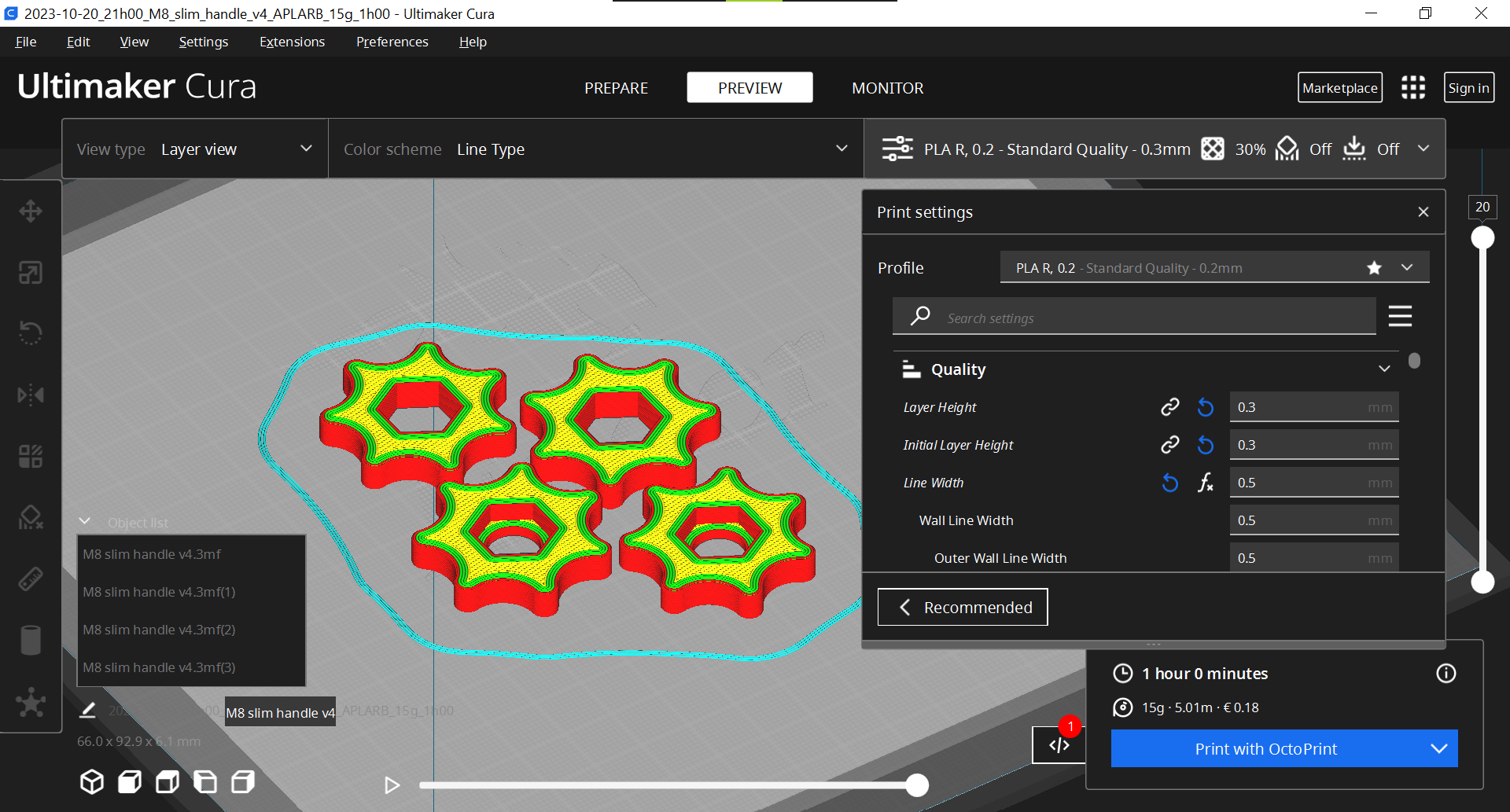Open the Per Model Settings tool
Image resolution: width=1510 pixels, height=812 pixels.
pos(30,456)
